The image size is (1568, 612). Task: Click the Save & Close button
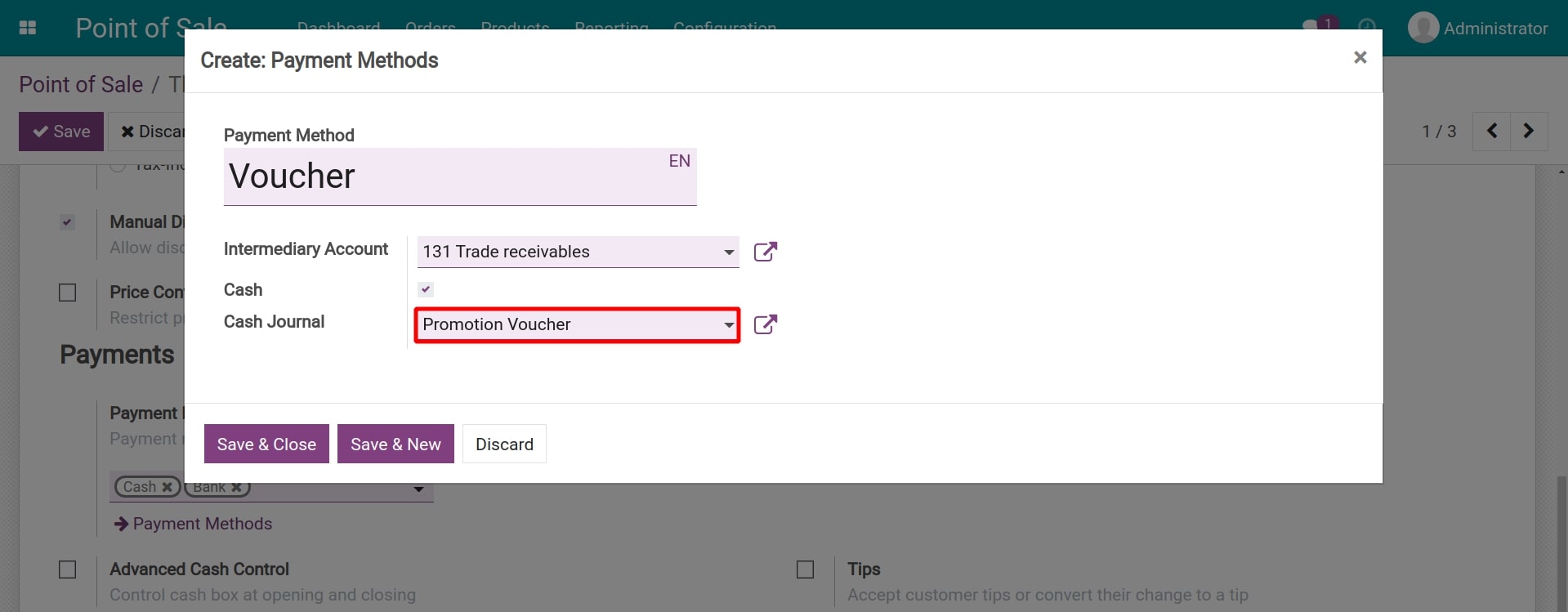tap(266, 444)
